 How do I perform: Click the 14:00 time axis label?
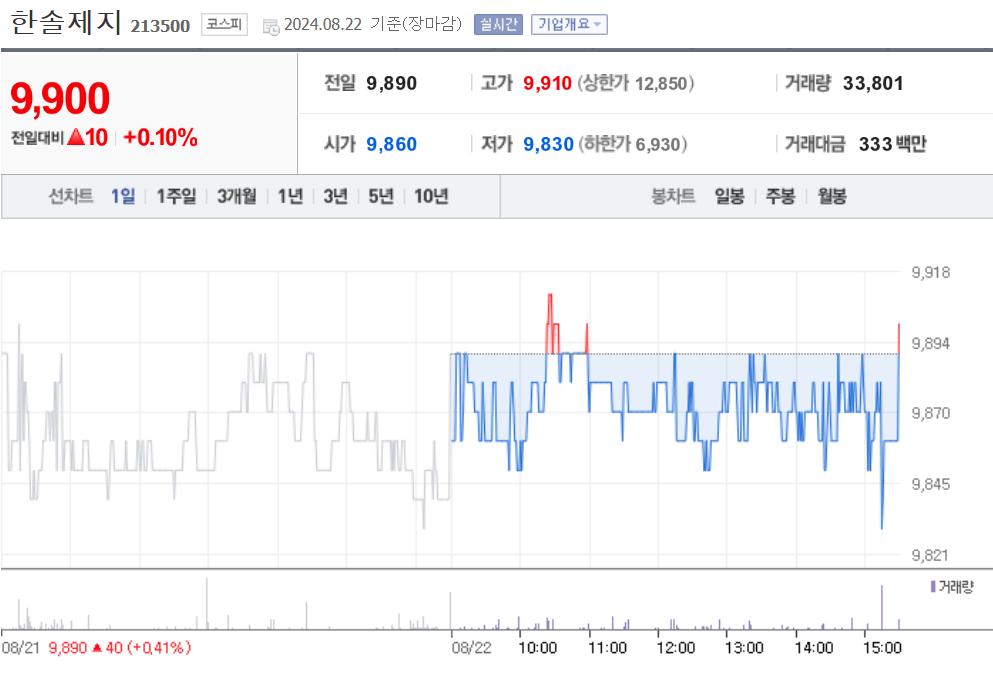814,648
